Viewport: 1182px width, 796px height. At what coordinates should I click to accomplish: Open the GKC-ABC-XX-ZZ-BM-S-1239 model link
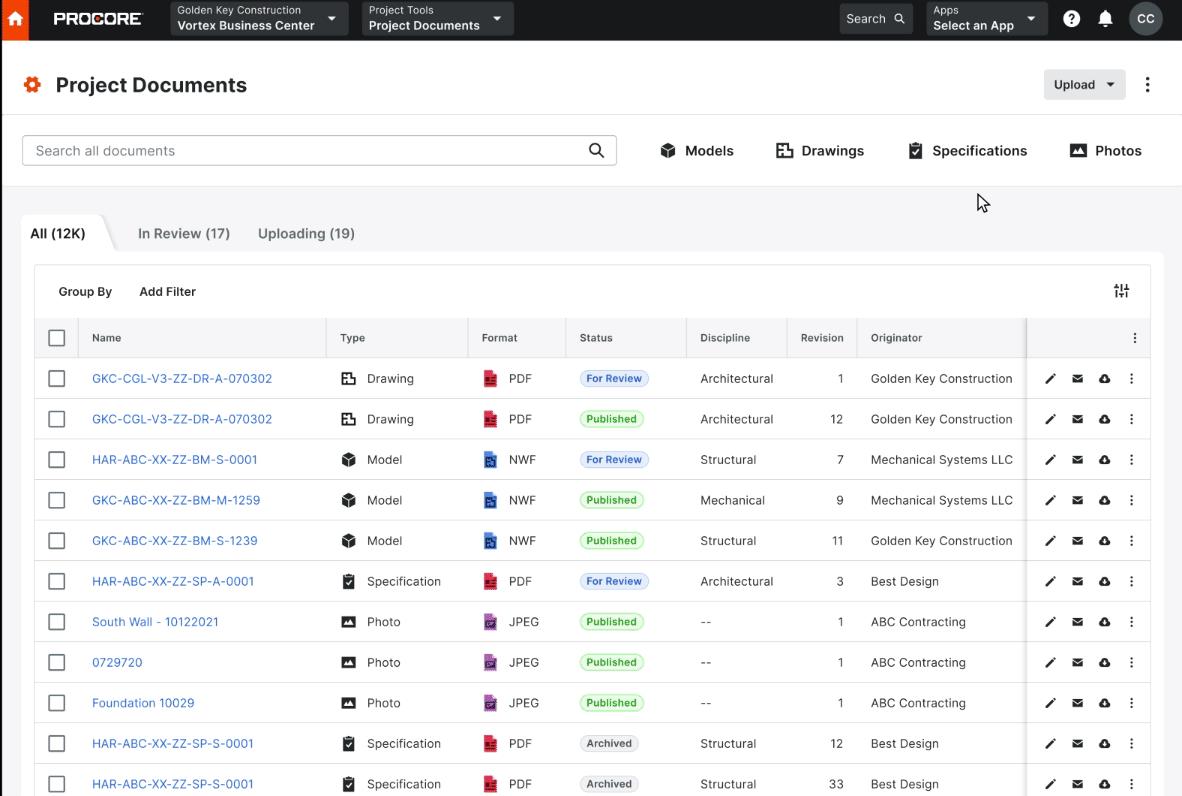(176, 540)
